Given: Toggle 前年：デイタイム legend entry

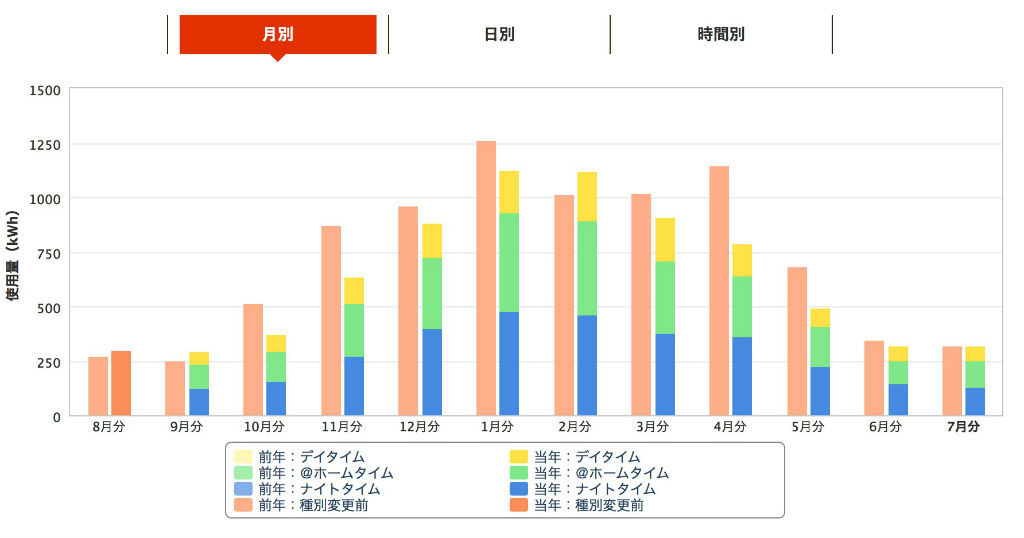Looking at the screenshot, I should click(x=311, y=457).
